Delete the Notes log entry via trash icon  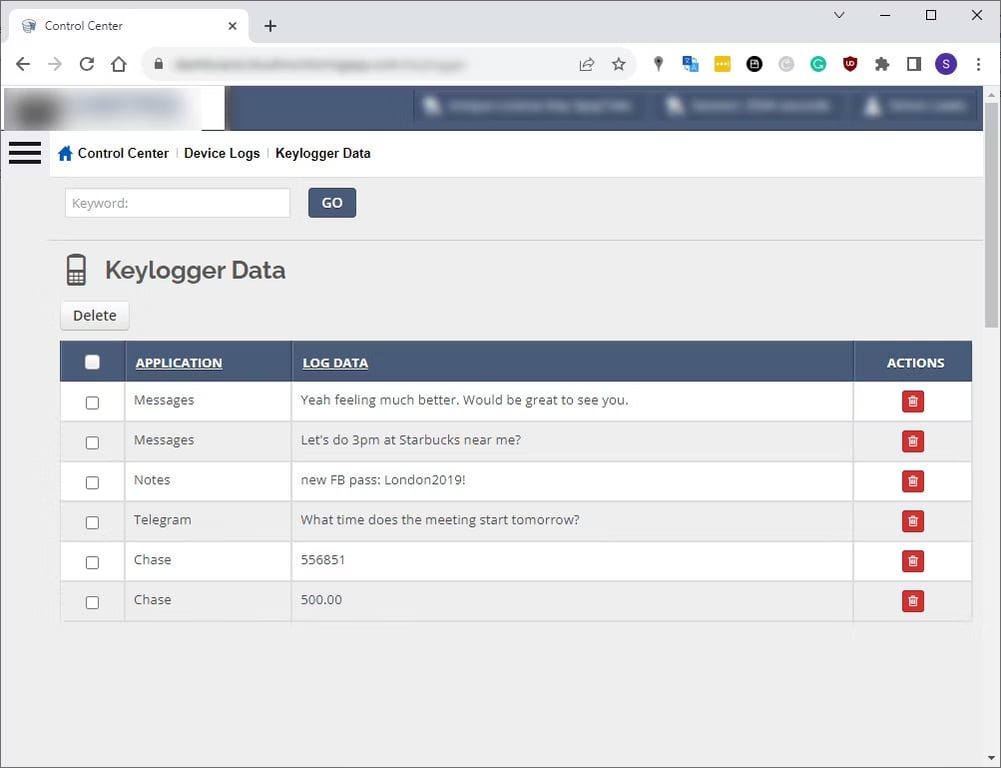pyautogui.click(x=912, y=481)
